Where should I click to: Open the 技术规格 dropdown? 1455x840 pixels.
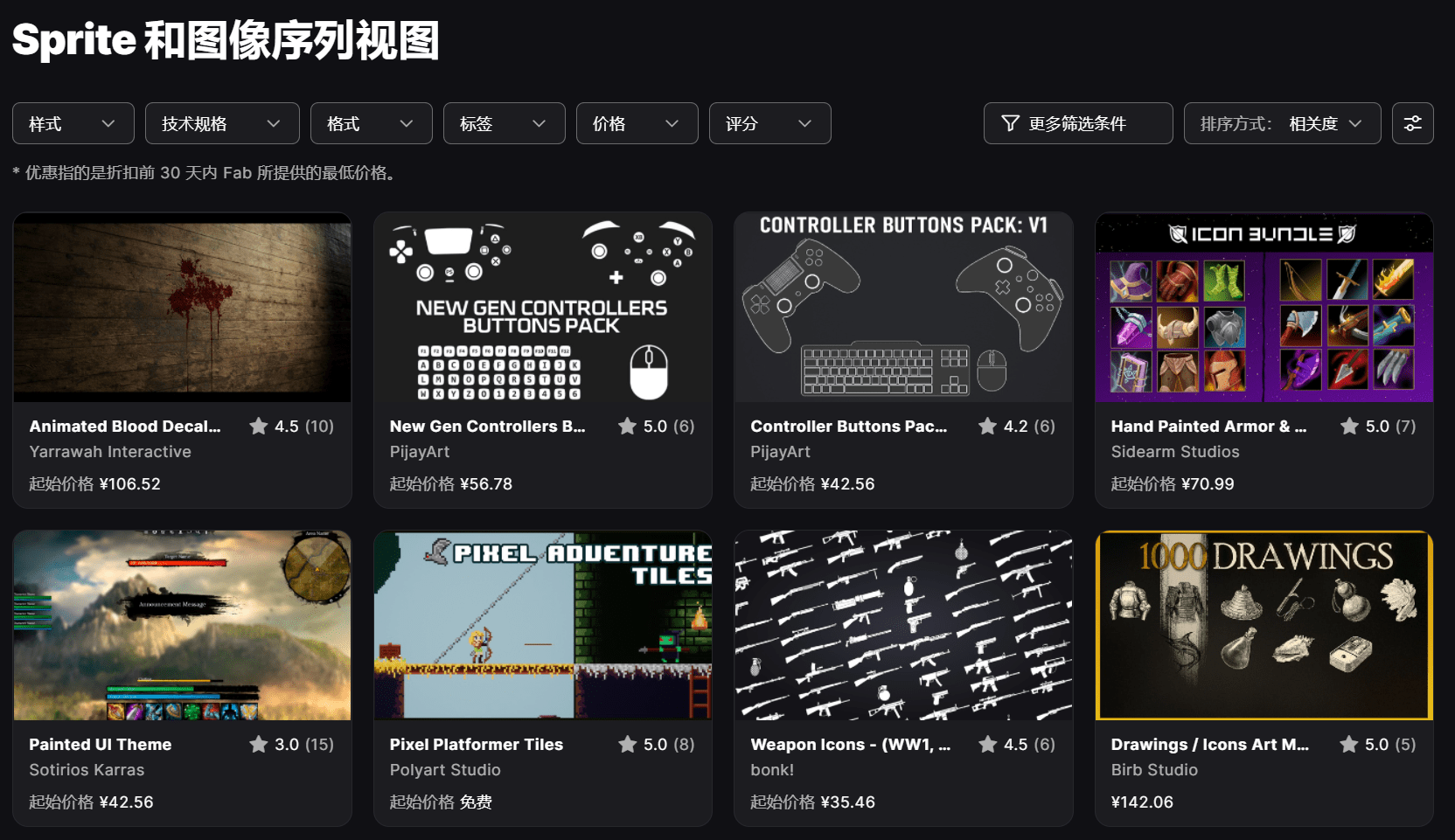click(221, 123)
